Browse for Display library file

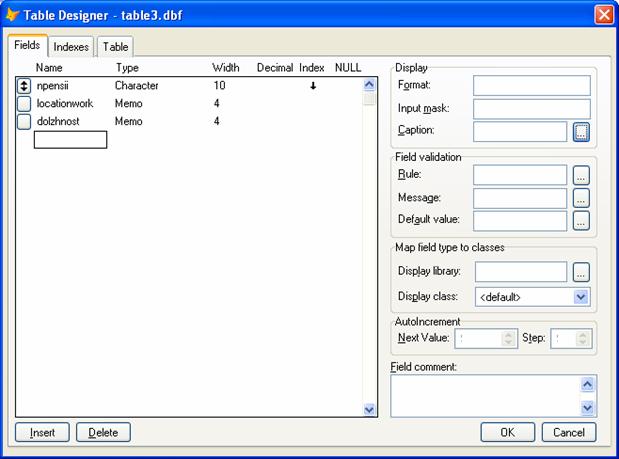[582, 272]
